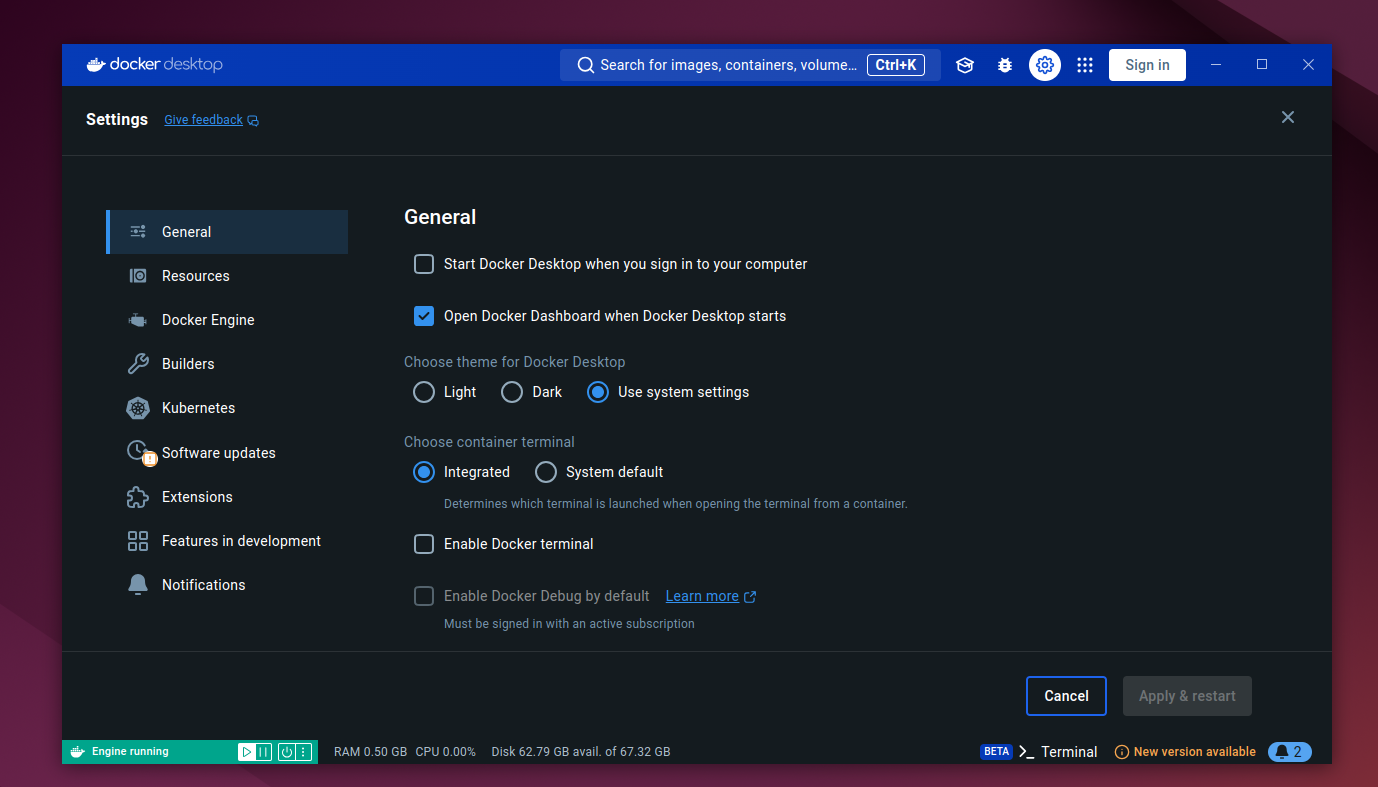Select System default container terminal option
Image resolution: width=1378 pixels, height=787 pixels.
pyautogui.click(x=546, y=472)
